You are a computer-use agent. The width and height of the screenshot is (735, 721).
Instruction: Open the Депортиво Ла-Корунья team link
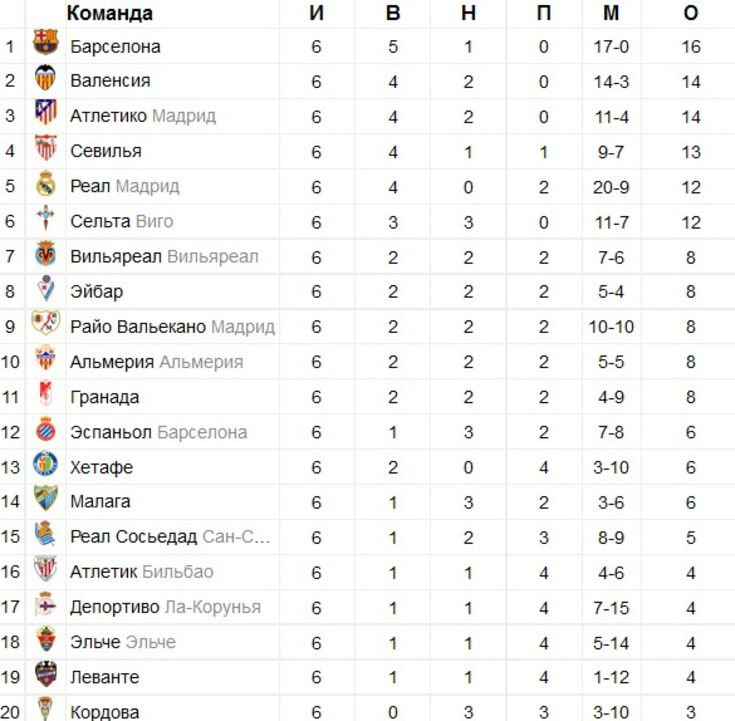165,607
